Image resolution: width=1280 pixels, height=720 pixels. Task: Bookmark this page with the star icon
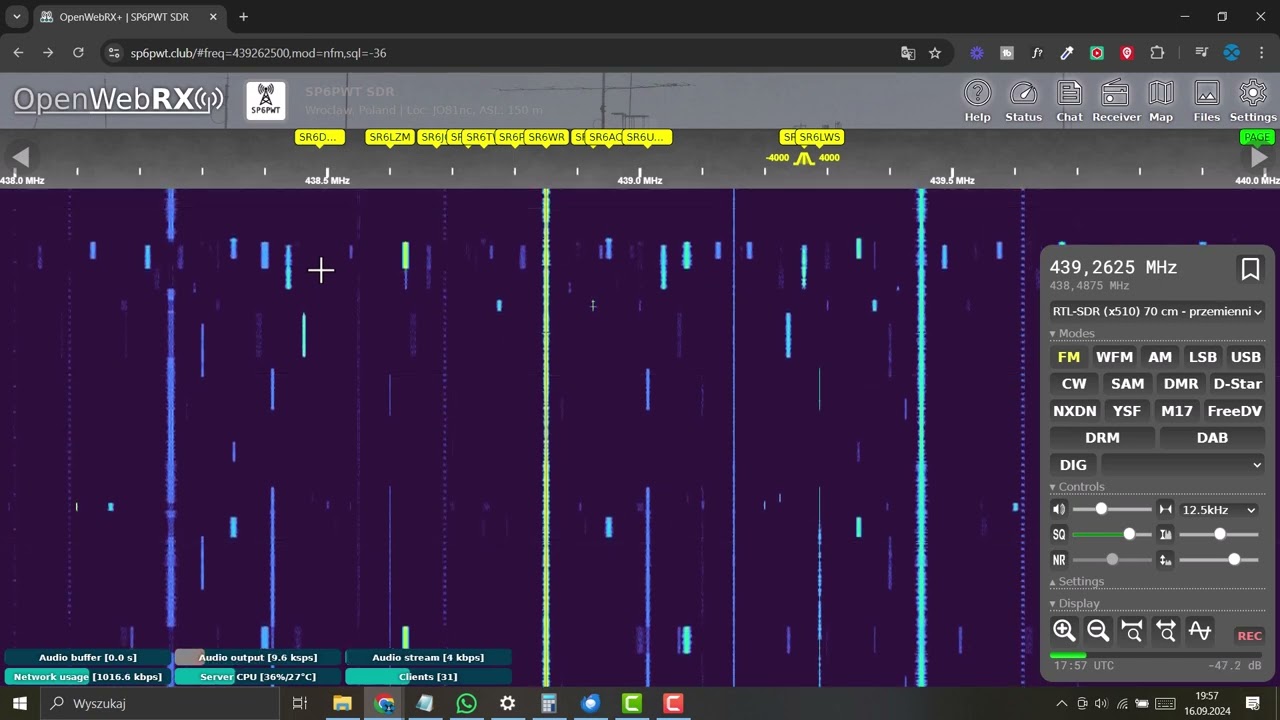tap(935, 53)
